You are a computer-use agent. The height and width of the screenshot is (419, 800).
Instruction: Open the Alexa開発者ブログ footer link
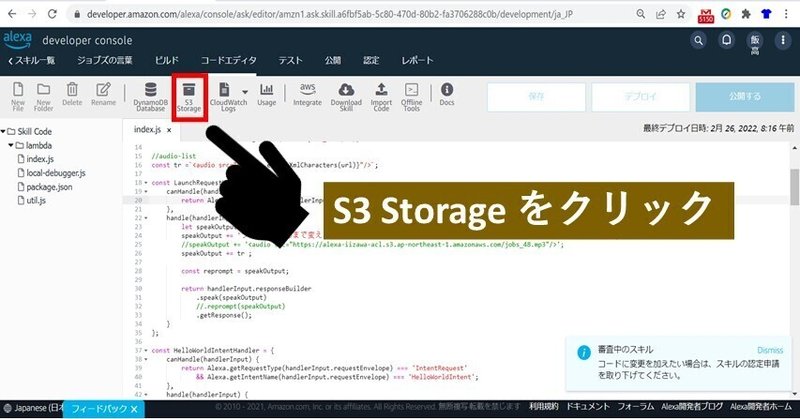click(x=692, y=407)
